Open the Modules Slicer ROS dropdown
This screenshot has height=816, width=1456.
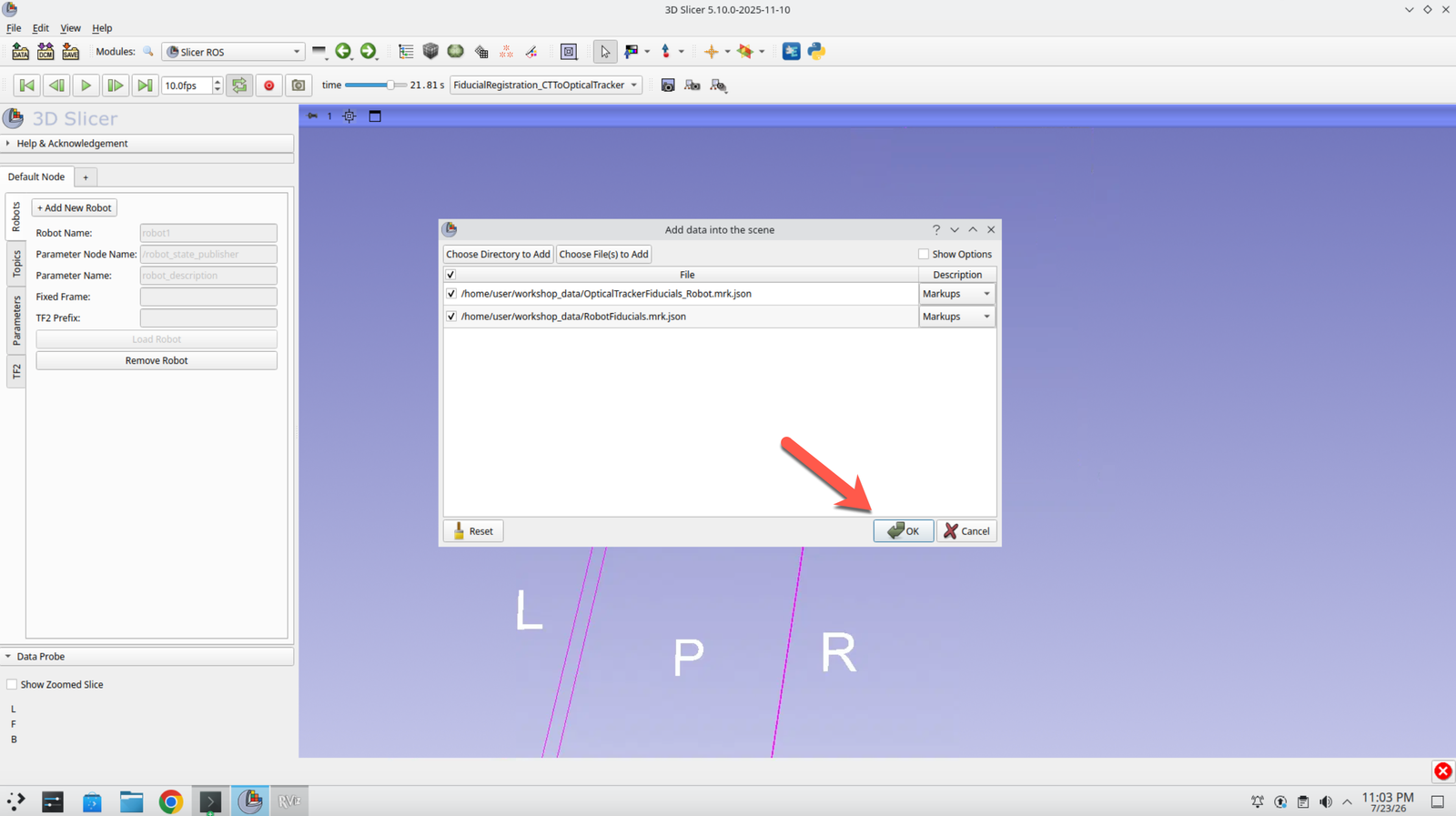233,52
